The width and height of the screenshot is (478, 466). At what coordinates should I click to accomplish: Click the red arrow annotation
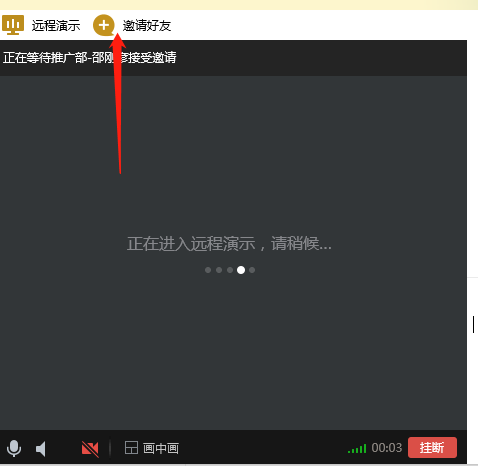click(x=118, y=103)
